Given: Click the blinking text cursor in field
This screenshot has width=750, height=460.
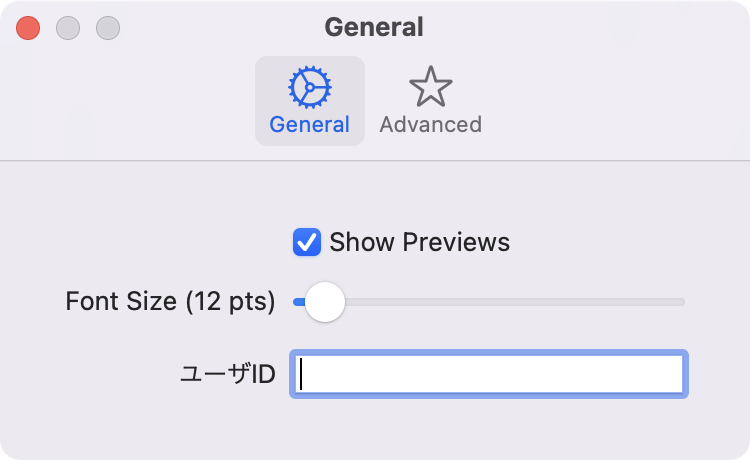Looking at the screenshot, I should (301, 374).
